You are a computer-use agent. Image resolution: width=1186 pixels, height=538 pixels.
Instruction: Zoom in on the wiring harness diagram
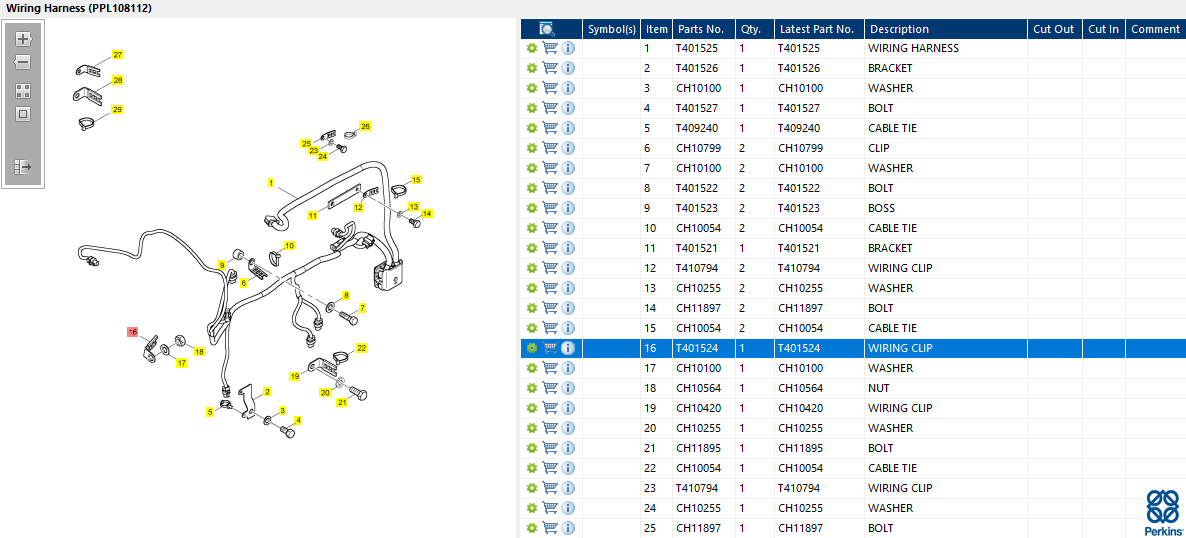23,39
